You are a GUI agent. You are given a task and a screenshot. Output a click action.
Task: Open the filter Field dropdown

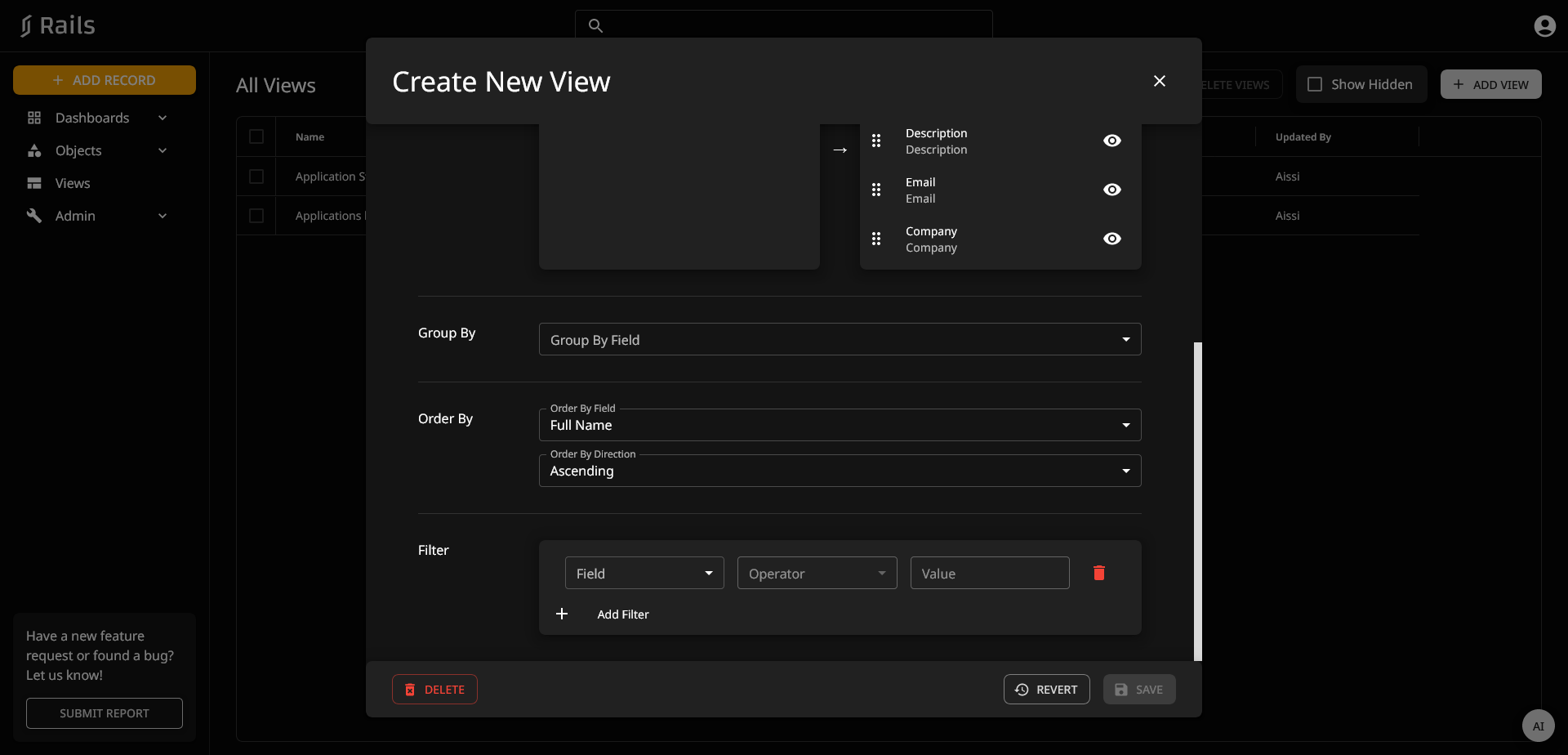pyautogui.click(x=644, y=573)
